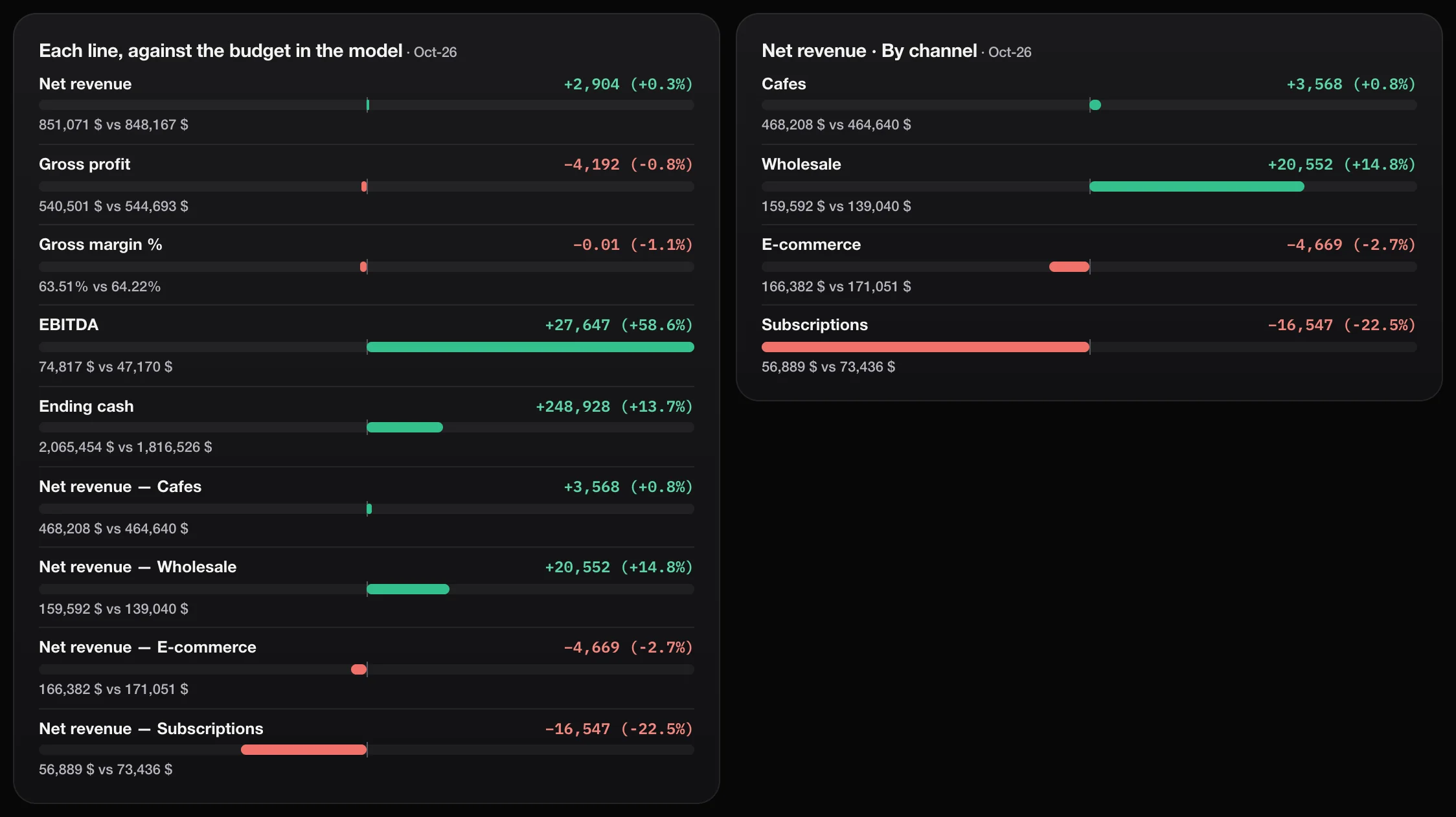Click the green Ending cash variance bar
1456x817 pixels.
tap(405, 427)
